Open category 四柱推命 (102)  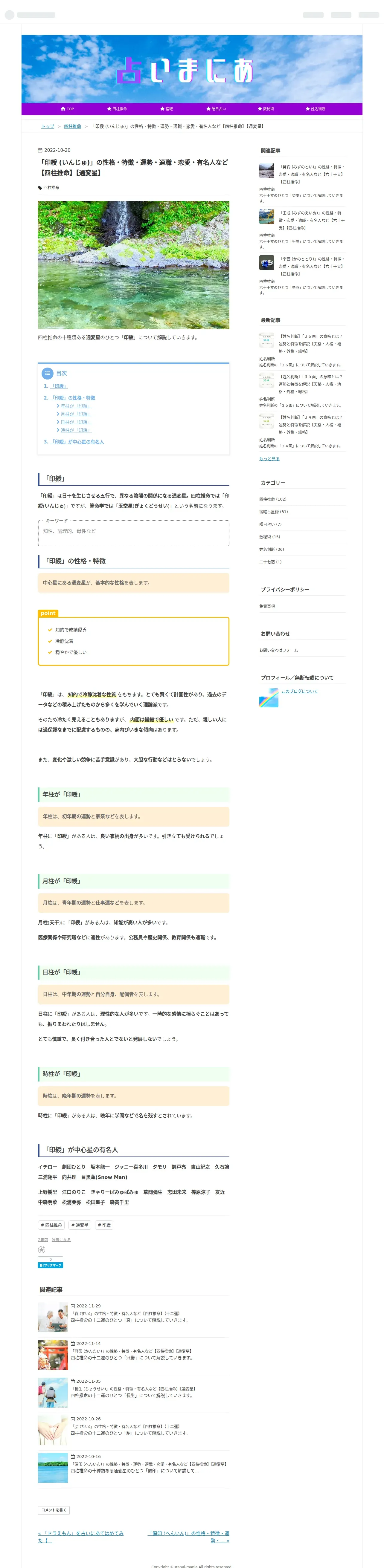272,499
